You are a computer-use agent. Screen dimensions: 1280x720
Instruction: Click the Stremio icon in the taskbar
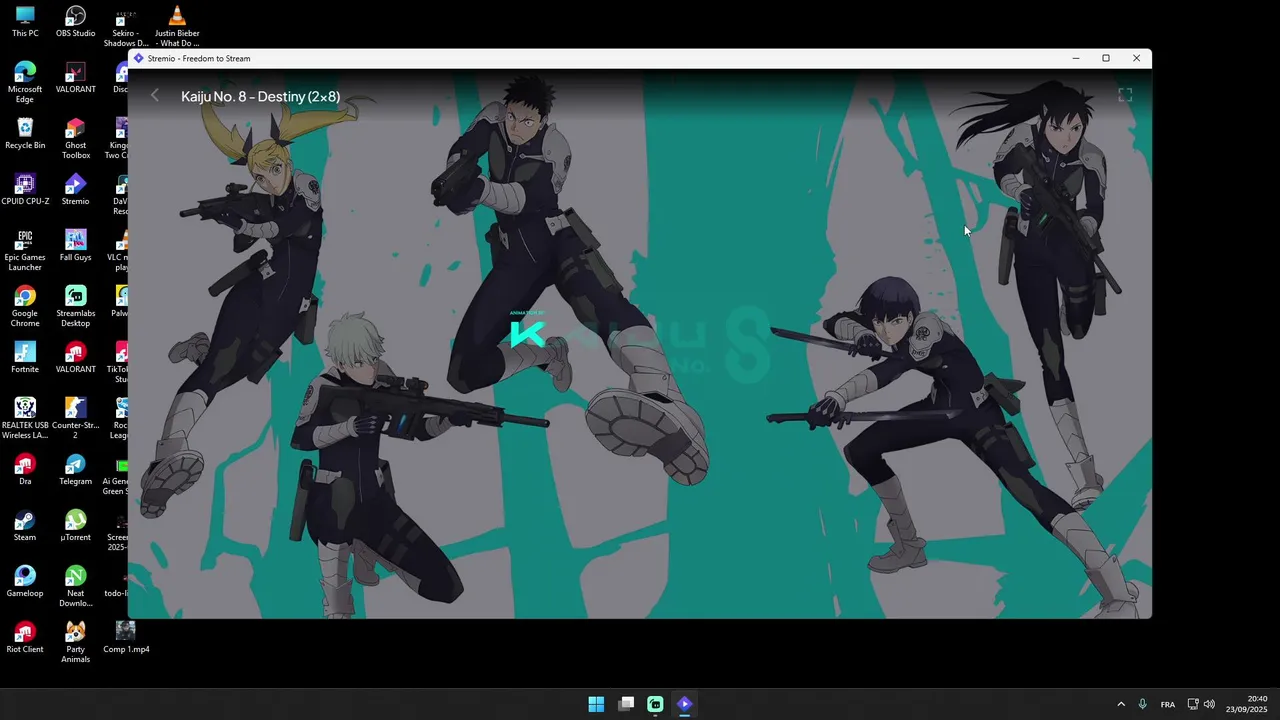(684, 704)
